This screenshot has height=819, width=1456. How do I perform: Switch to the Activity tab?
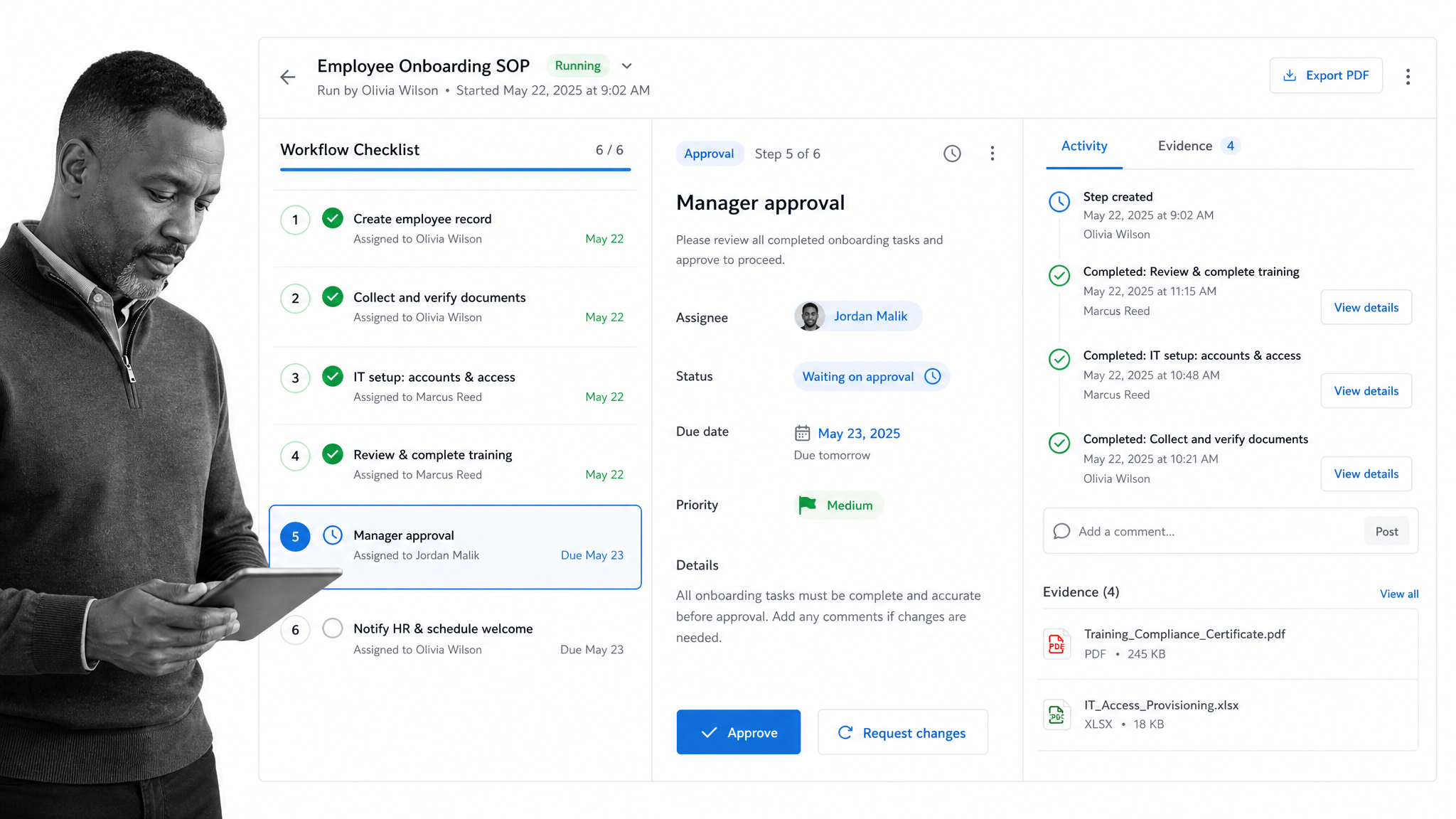(x=1084, y=146)
